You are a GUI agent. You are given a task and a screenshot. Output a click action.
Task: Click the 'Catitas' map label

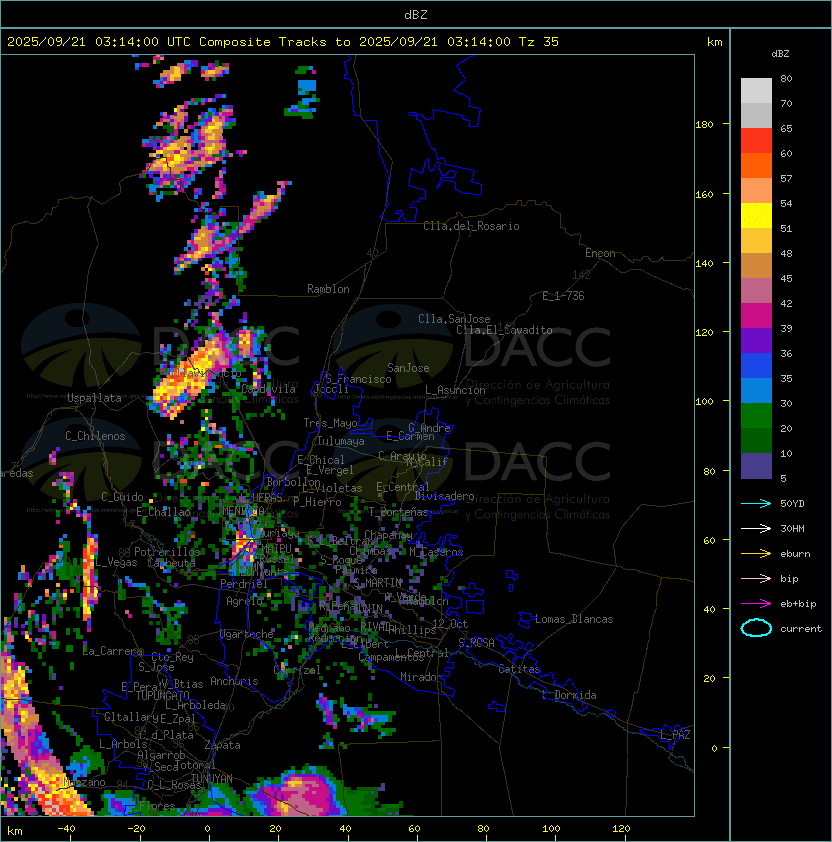[519, 669]
